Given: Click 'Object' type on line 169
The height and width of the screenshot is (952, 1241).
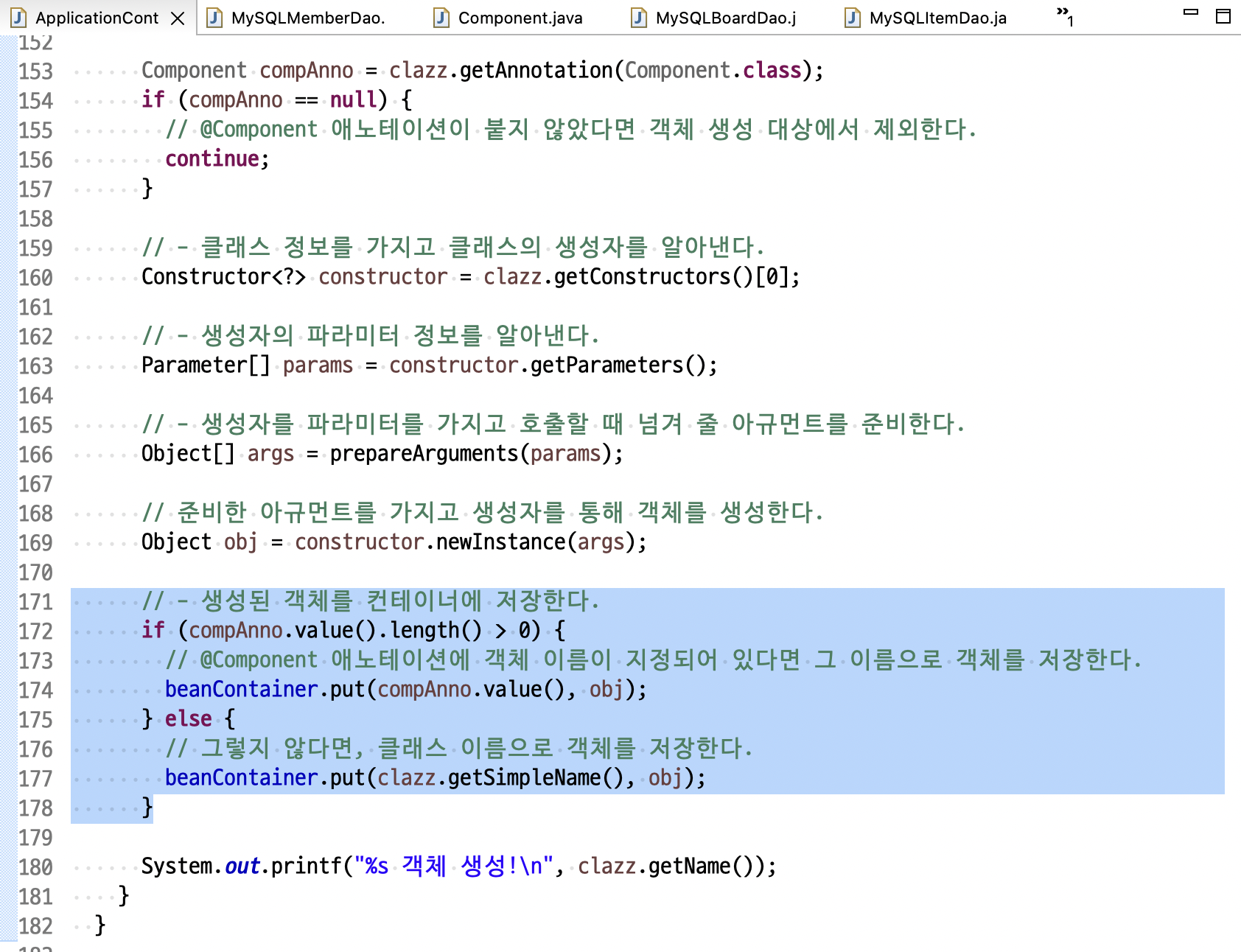Looking at the screenshot, I should pos(177,542).
